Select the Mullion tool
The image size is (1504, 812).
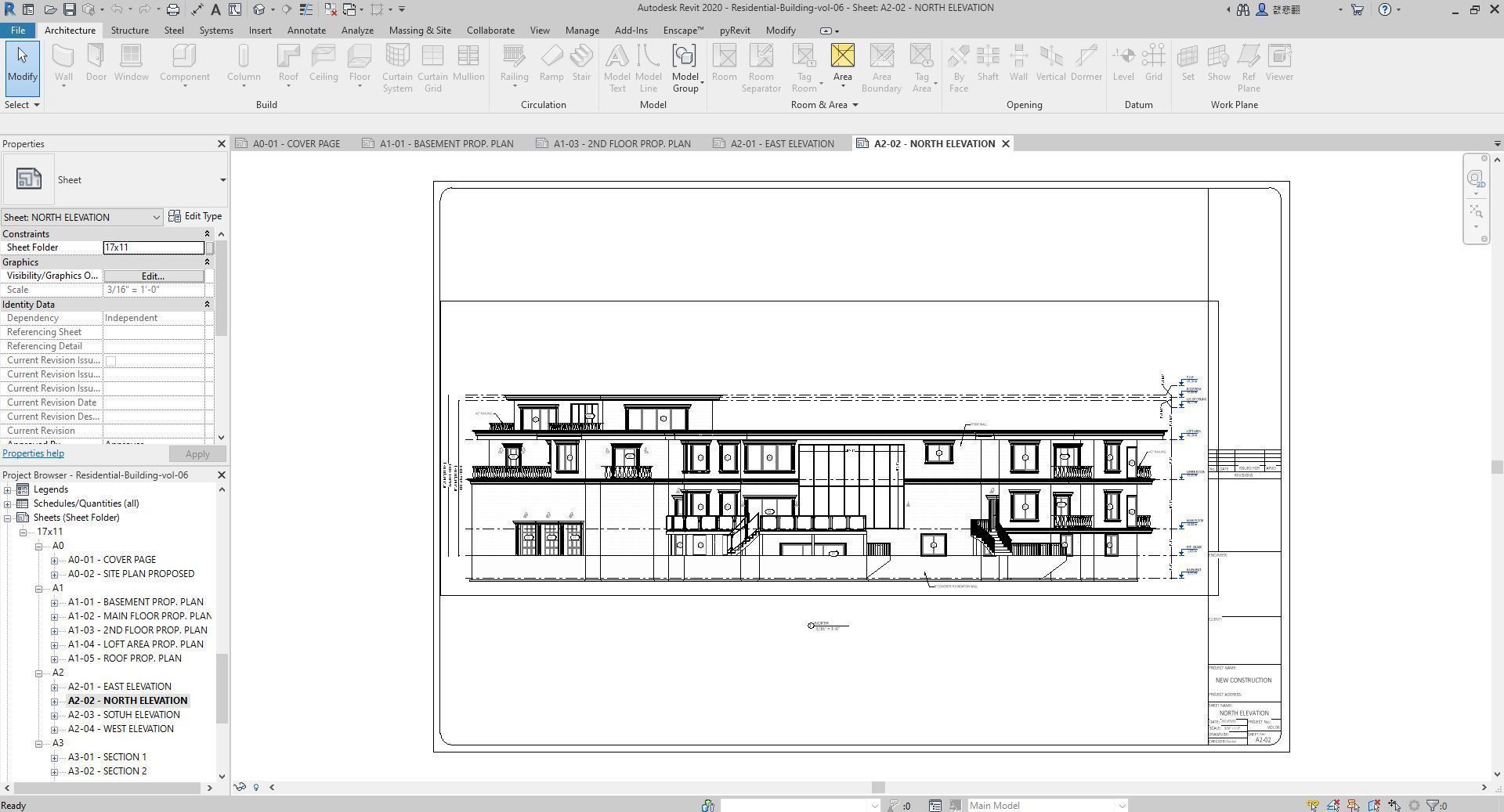(468, 63)
